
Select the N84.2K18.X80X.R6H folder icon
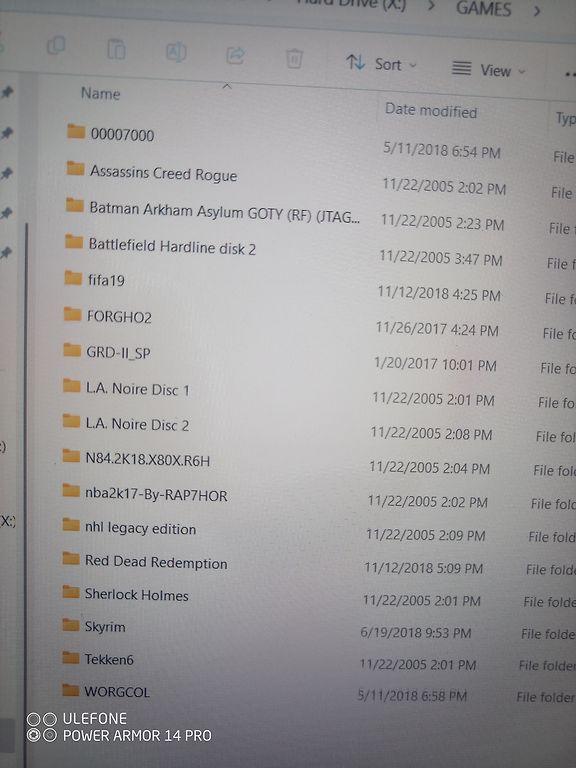click(71, 456)
